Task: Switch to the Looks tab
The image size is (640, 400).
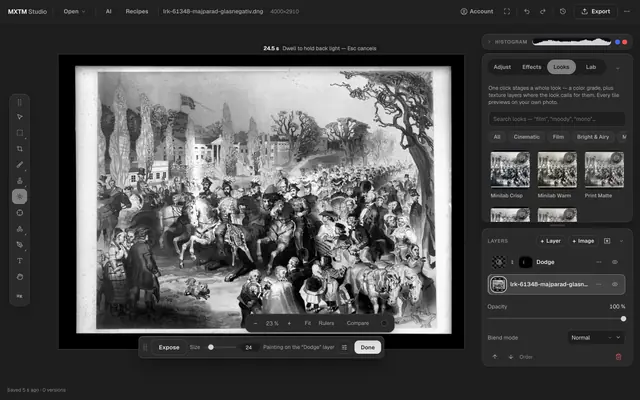Action: pyautogui.click(x=561, y=67)
